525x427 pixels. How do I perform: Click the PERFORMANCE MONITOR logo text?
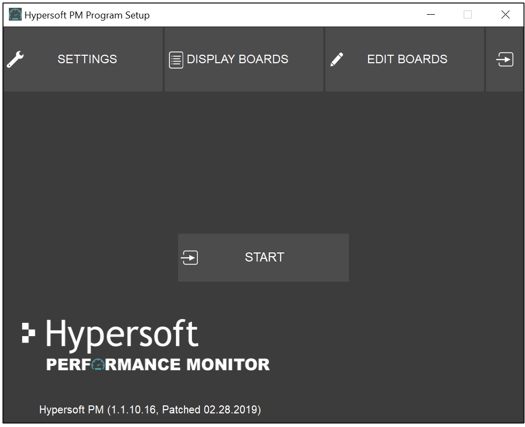pyautogui.click(x=158, y=364)
